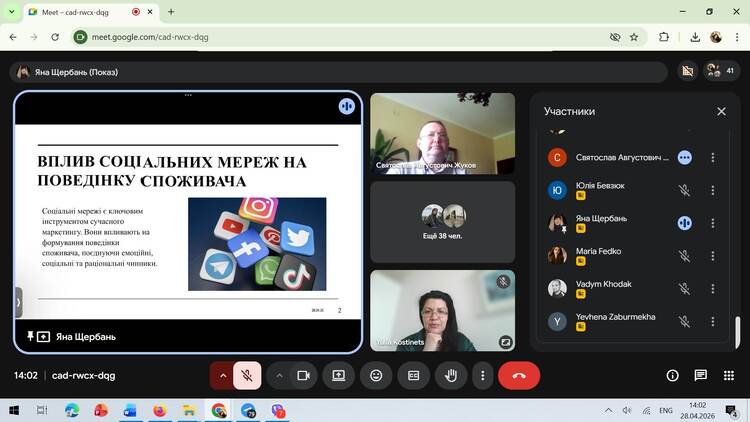
Task: Select participant Vadym Khodak name
Action: (x=604, y=284)
